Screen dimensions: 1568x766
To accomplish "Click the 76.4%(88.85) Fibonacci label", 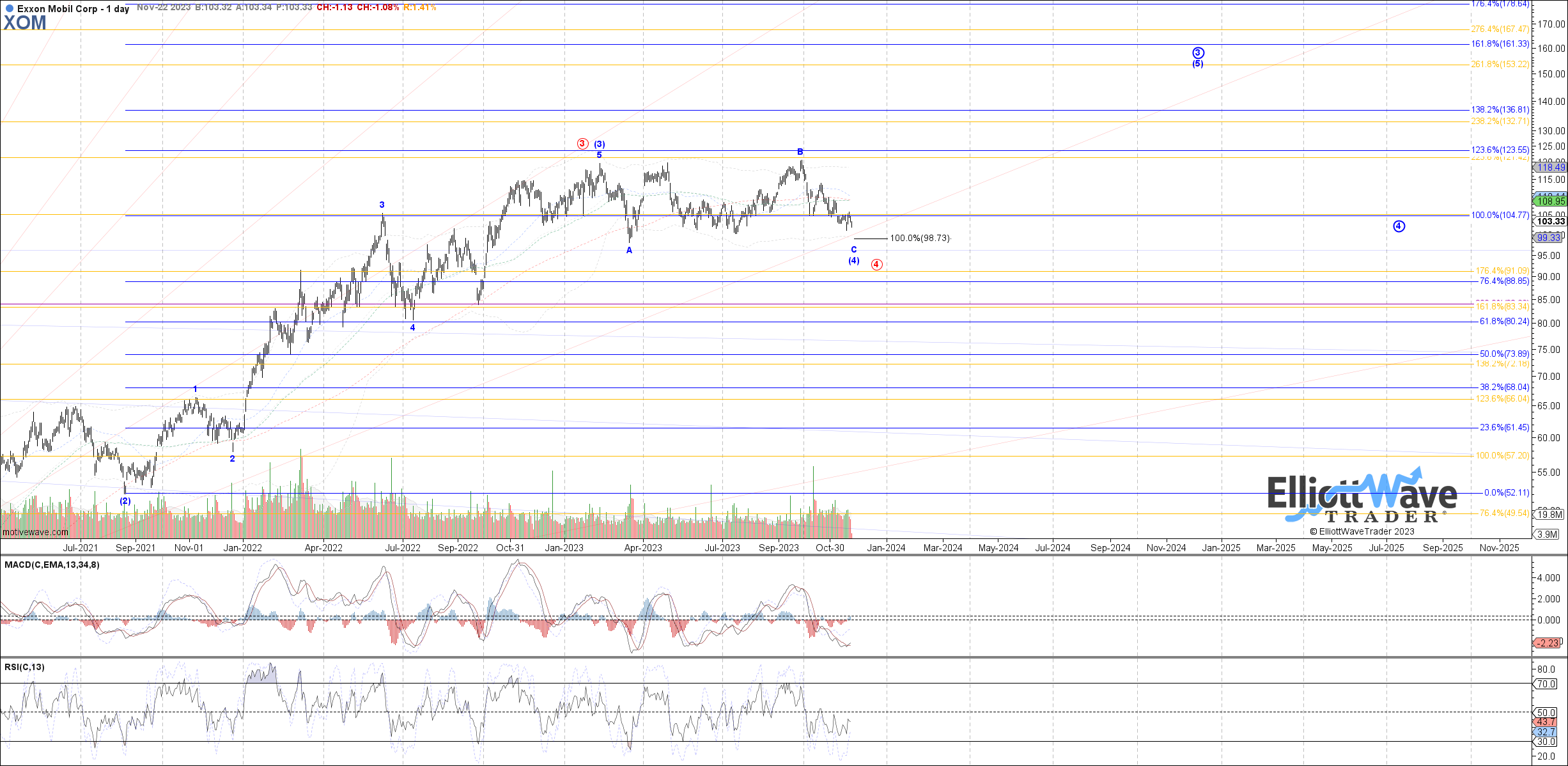I will pos(1504,281).
